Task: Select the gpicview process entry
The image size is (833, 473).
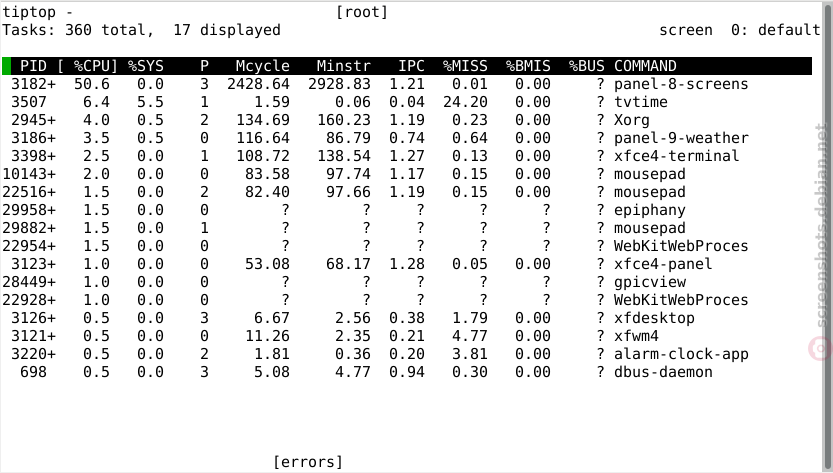Action: click(650, 282)
